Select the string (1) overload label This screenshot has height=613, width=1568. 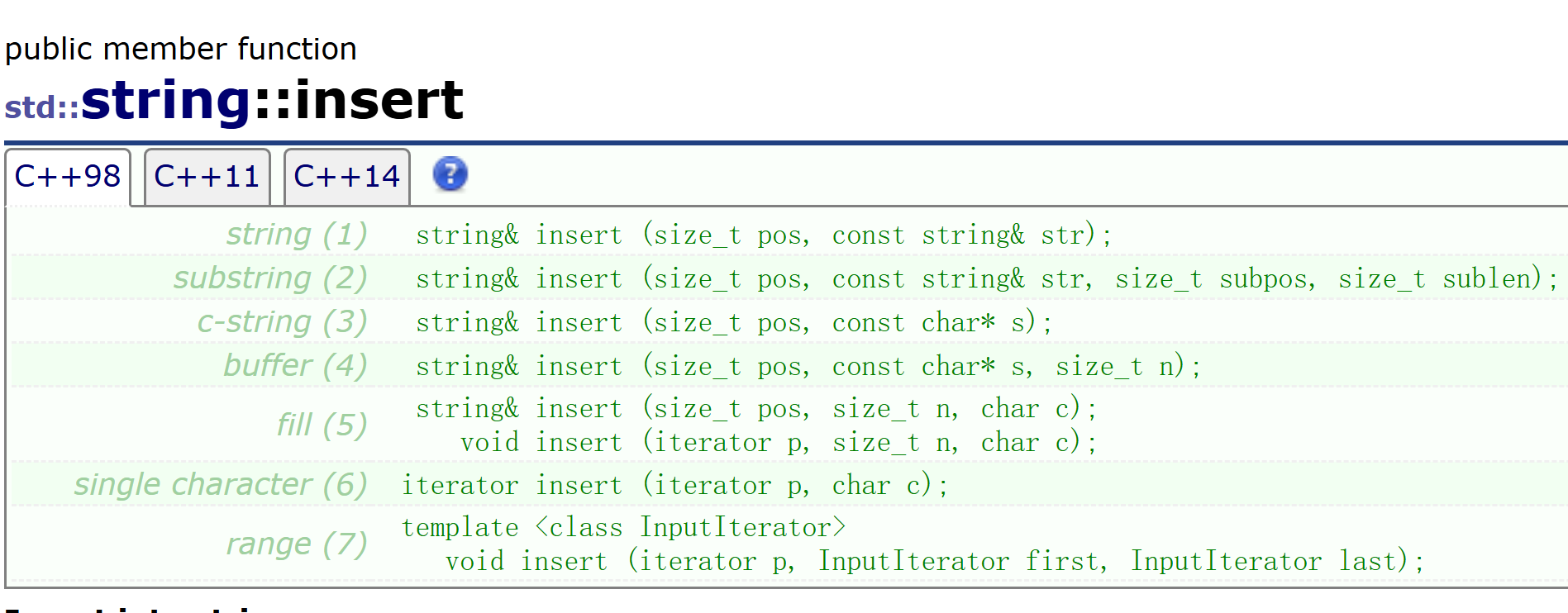pos(297,235)
